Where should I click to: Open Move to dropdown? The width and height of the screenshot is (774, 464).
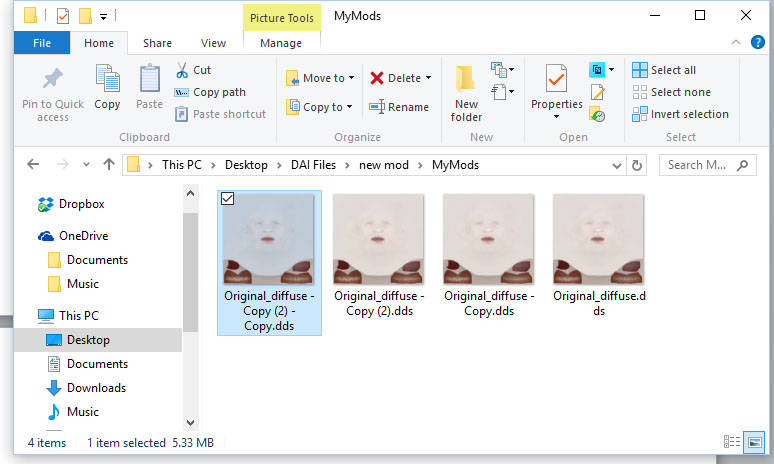(320, 78)
